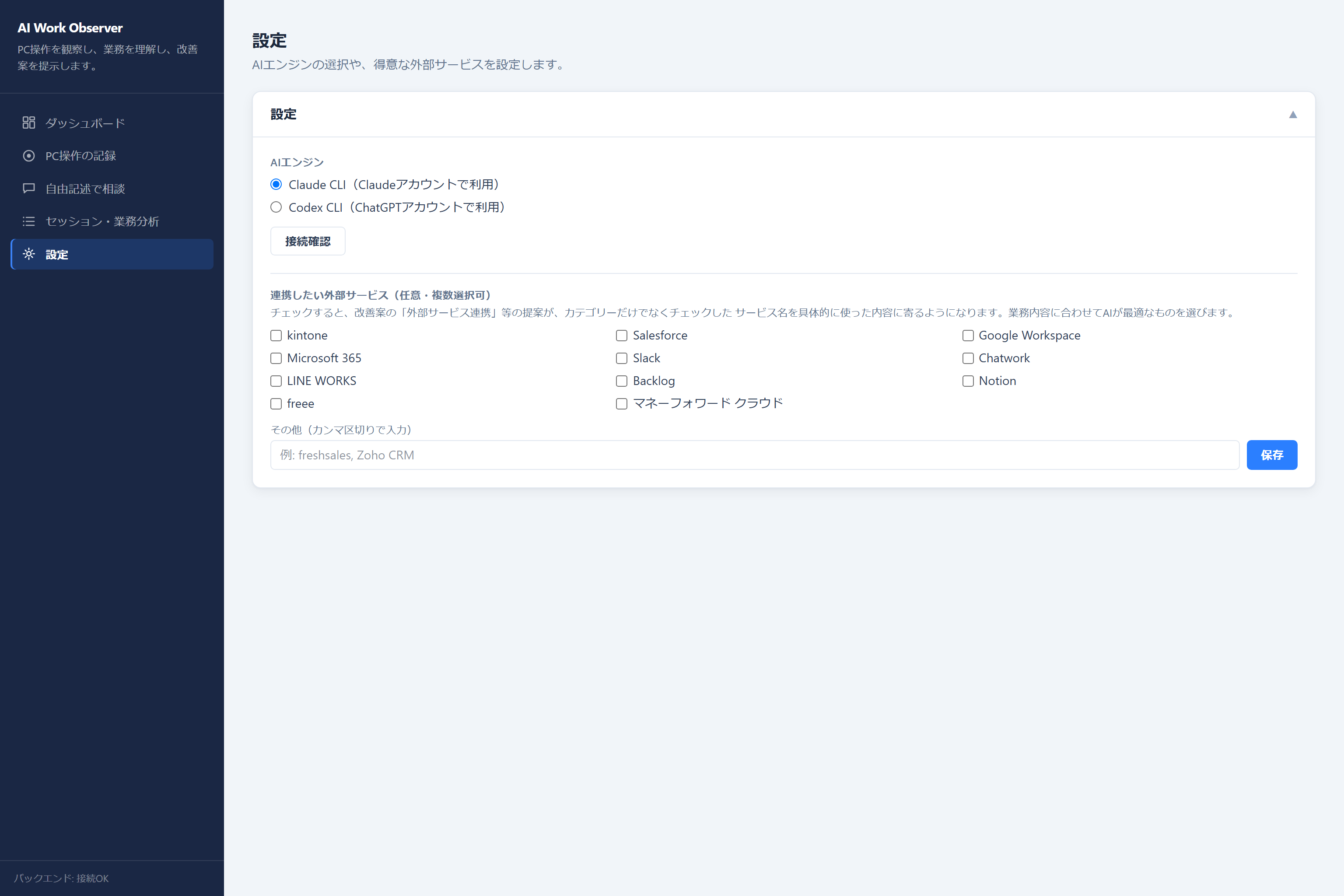Screen dimensions: 1344x896
Task: Tick the Slack checkbox
Action: (622, 358)
